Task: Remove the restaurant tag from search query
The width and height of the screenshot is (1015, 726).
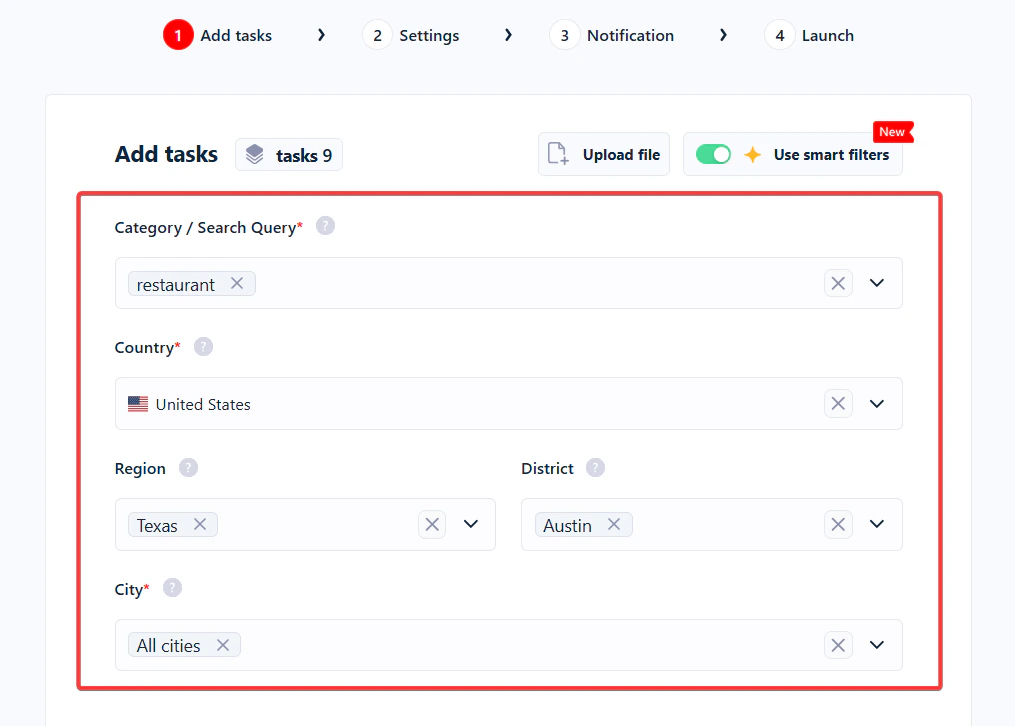Action: pos(237,283)
